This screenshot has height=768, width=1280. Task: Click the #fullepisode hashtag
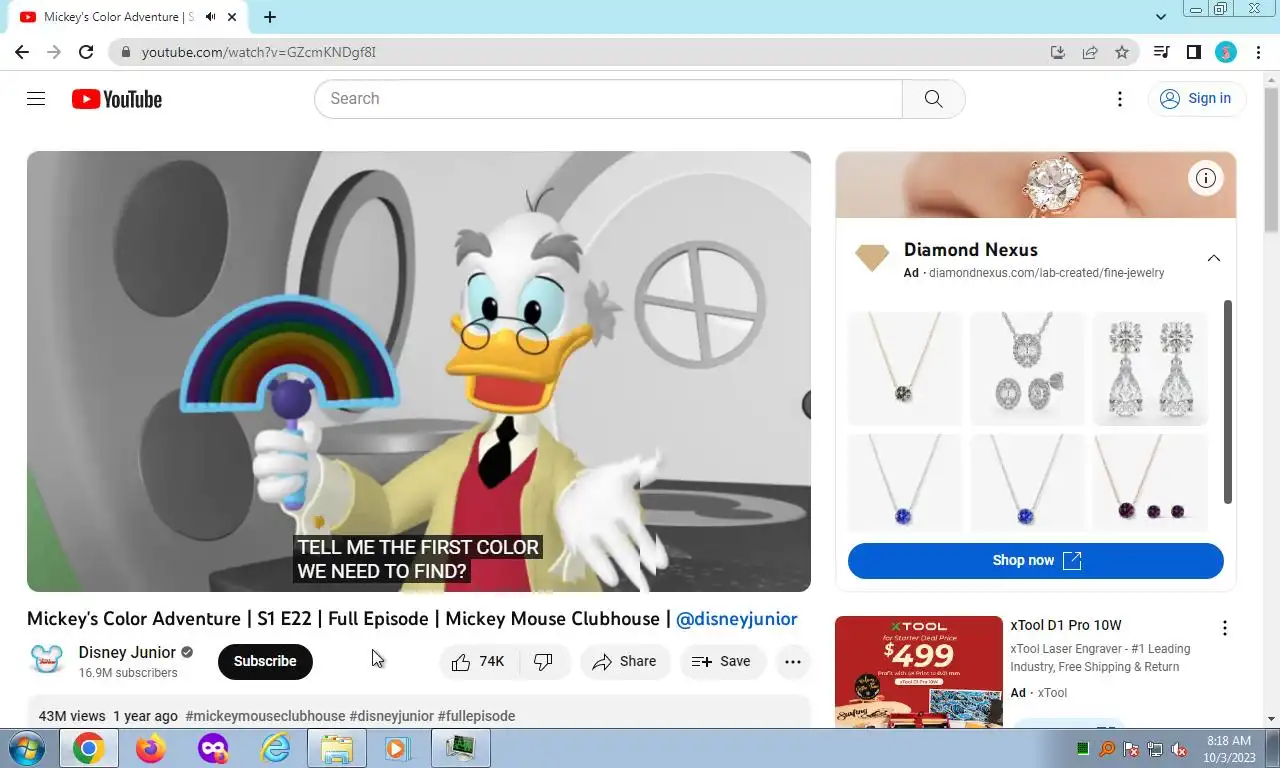tap(476, 716)
